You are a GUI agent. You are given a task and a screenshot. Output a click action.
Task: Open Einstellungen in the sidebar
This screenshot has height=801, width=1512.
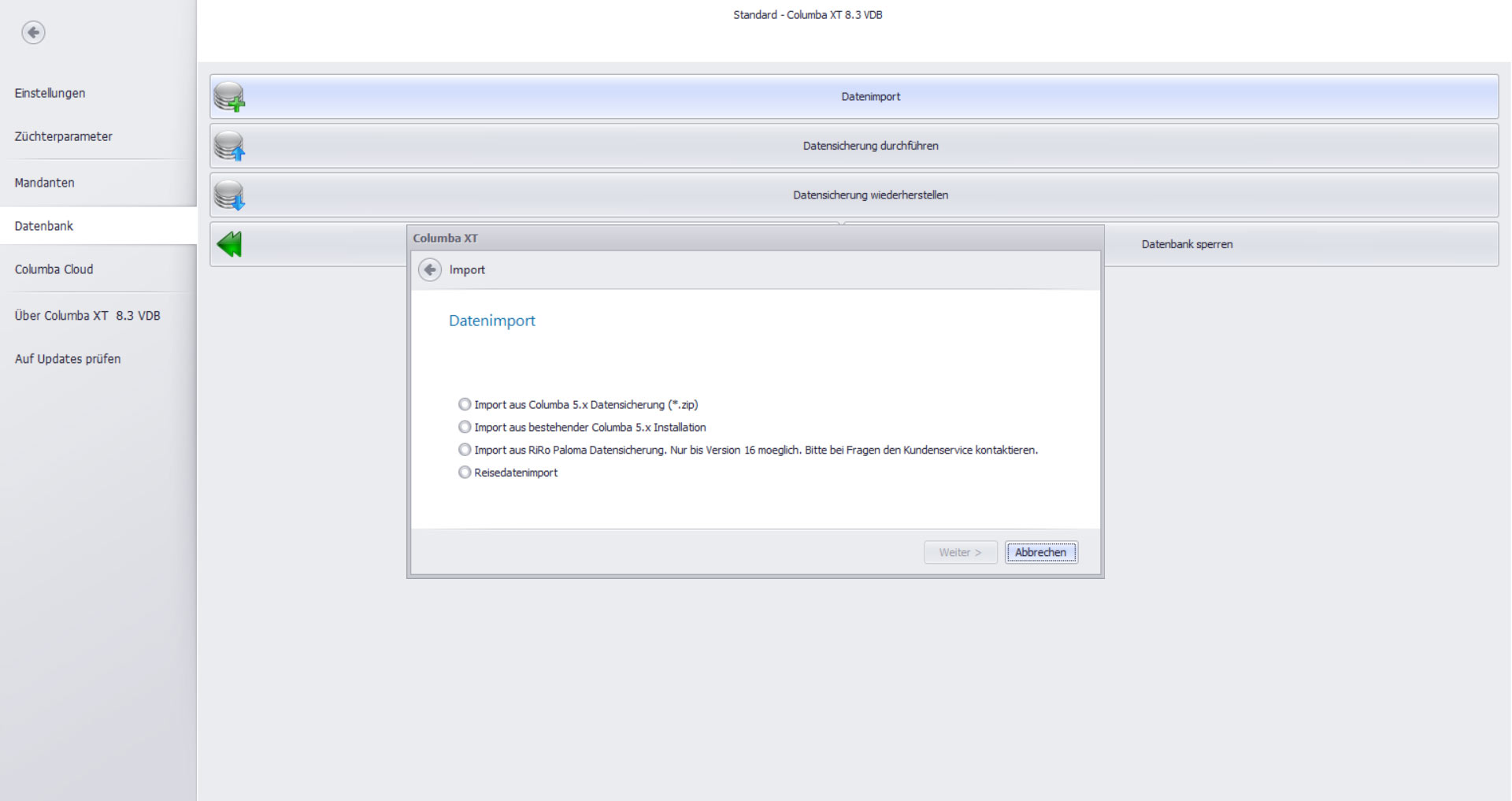pos(50,93)
